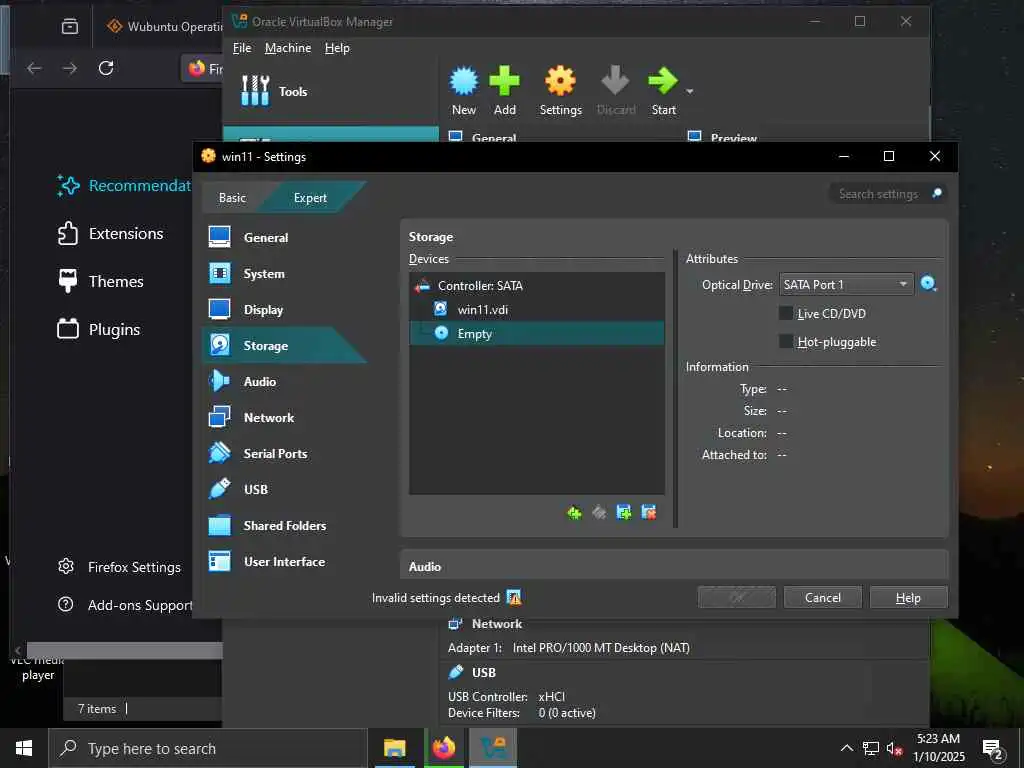Click the green Add machine icon
The width and height of the screenshot is (1024, 768).
[x=504, y=81]
